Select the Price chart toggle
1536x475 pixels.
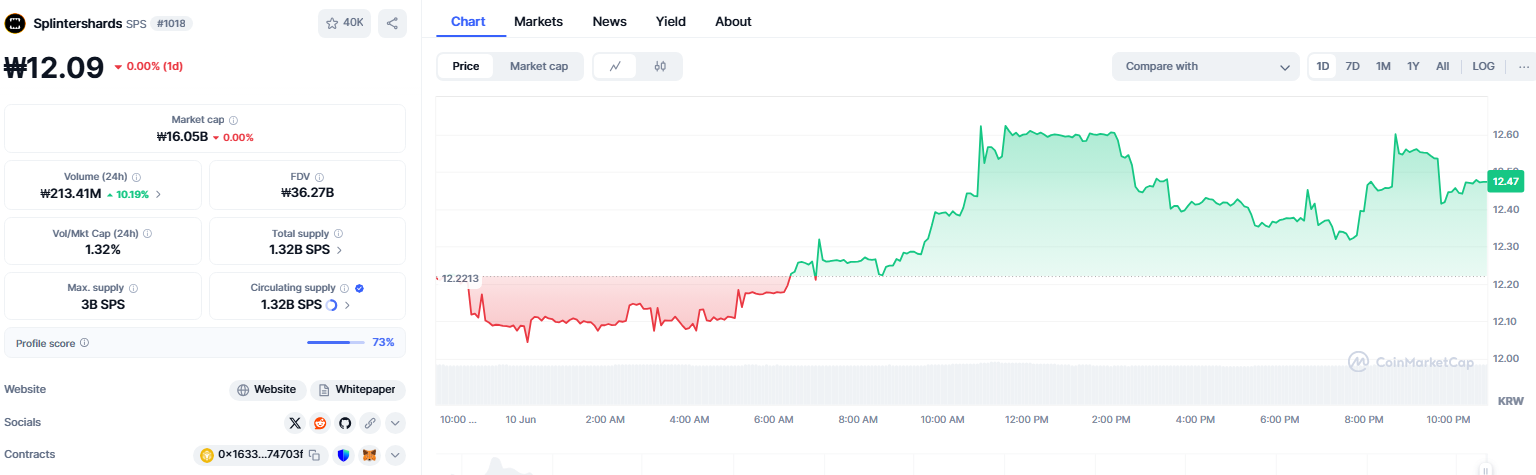coord(466,66)
